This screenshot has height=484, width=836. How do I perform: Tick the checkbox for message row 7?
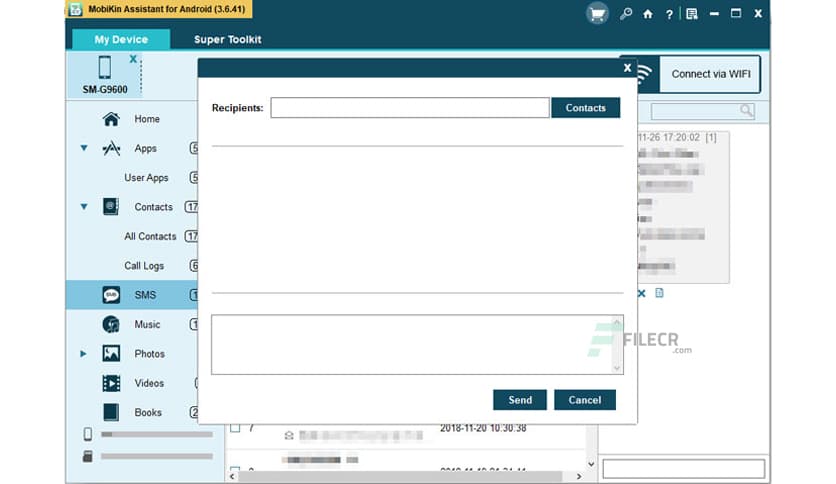click(x=235, y=428)
